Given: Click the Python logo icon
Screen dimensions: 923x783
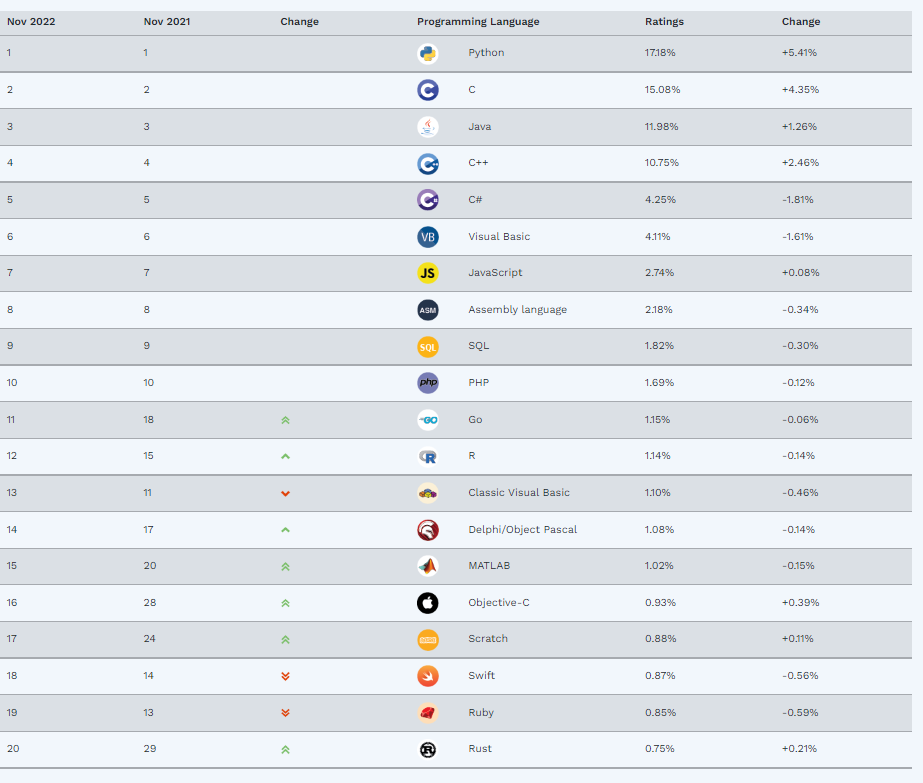Looking at the screenshot, I should (x=427, y=53).
